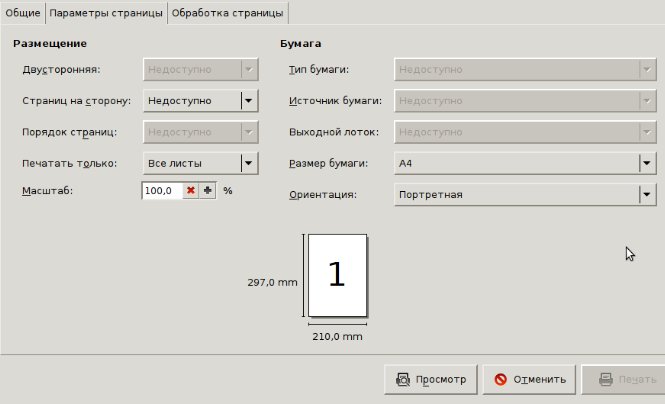Click the page preview thumbnail numbered 1

(x=338, y=275)
